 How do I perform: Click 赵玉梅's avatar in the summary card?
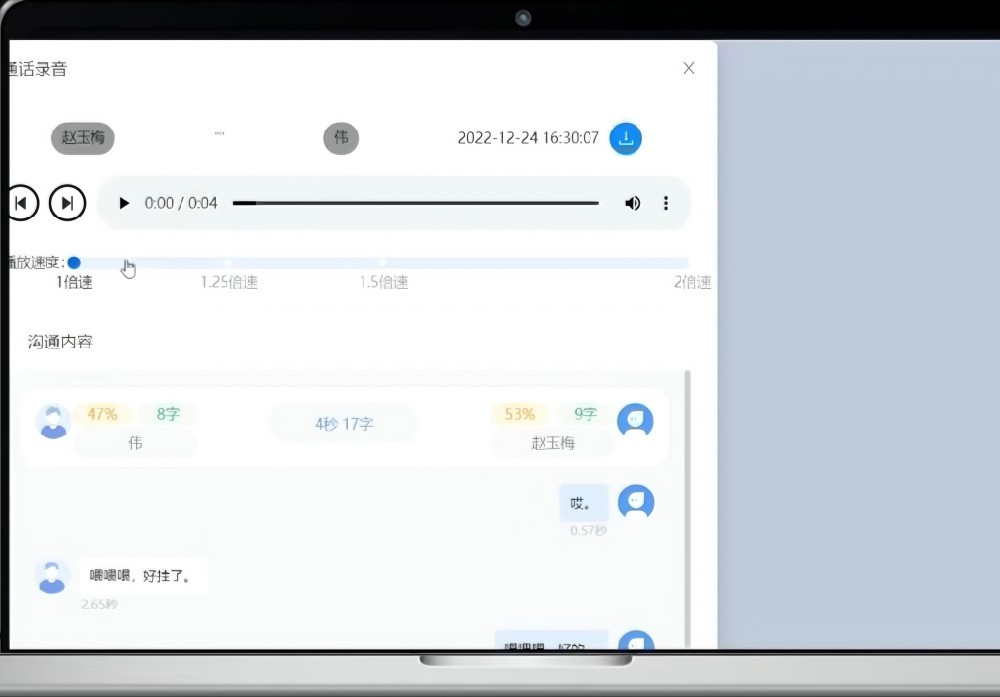tap(635, 422)
